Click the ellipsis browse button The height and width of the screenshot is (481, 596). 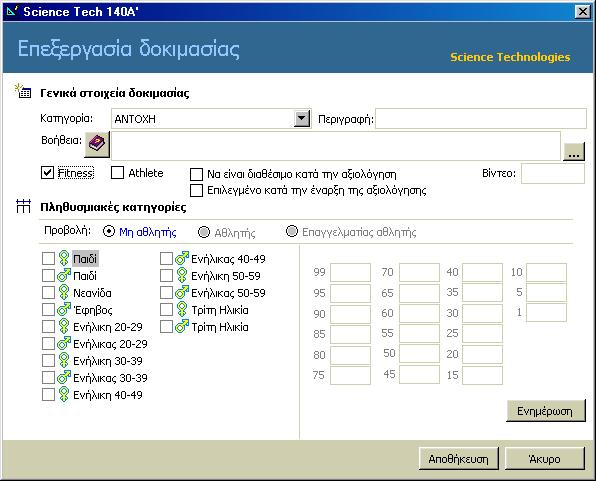(x=574, y=152)
